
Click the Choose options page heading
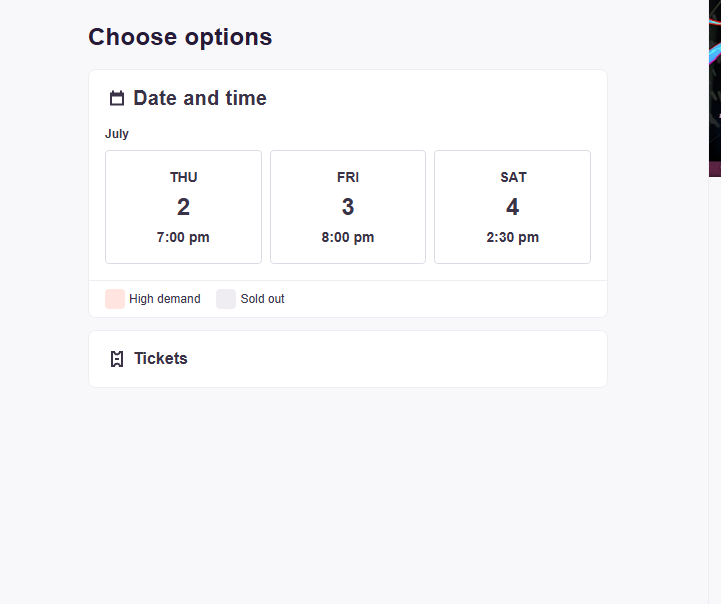(x=180, y=37)
